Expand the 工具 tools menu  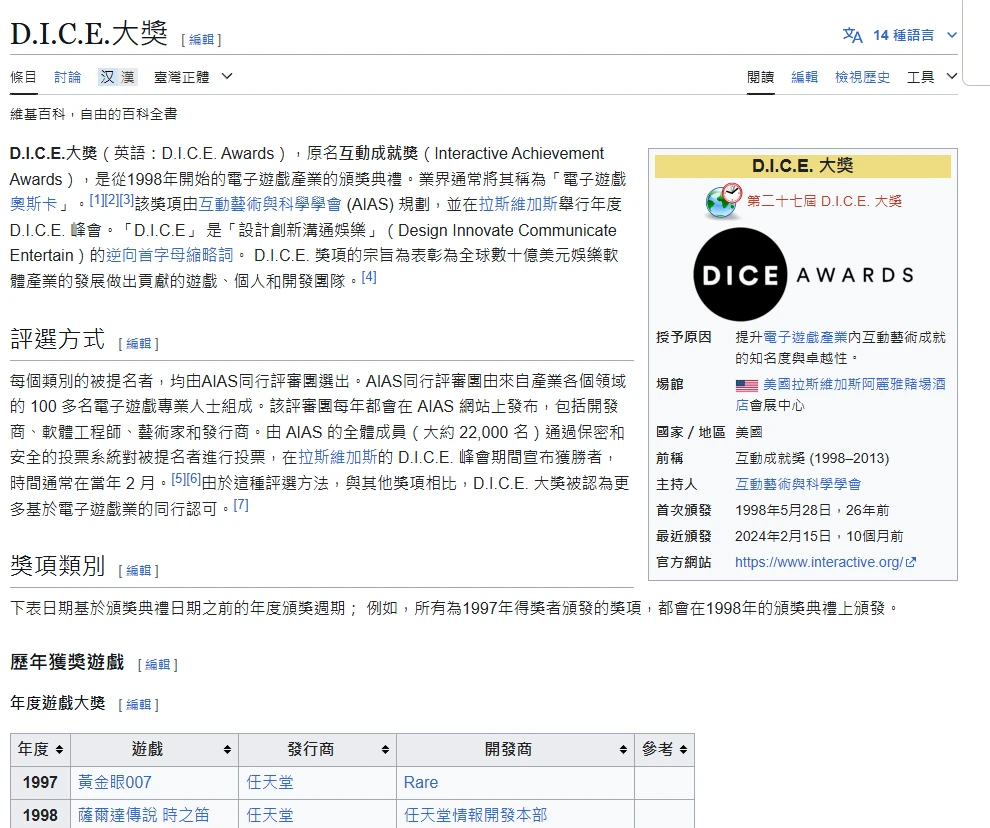(x=932, y=77)
